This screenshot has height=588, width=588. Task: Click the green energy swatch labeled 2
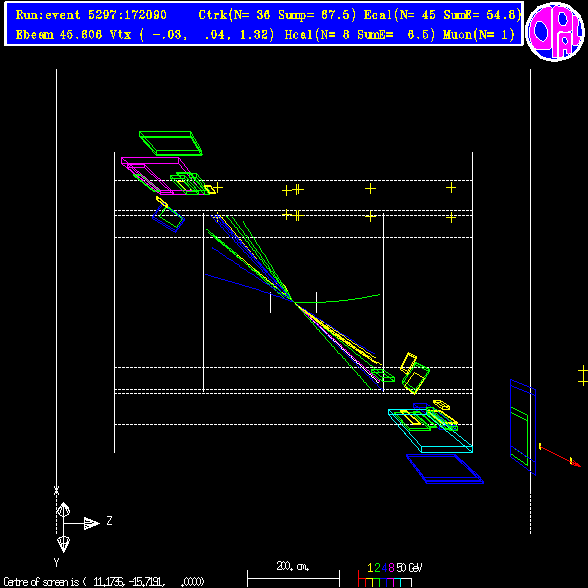376,582
